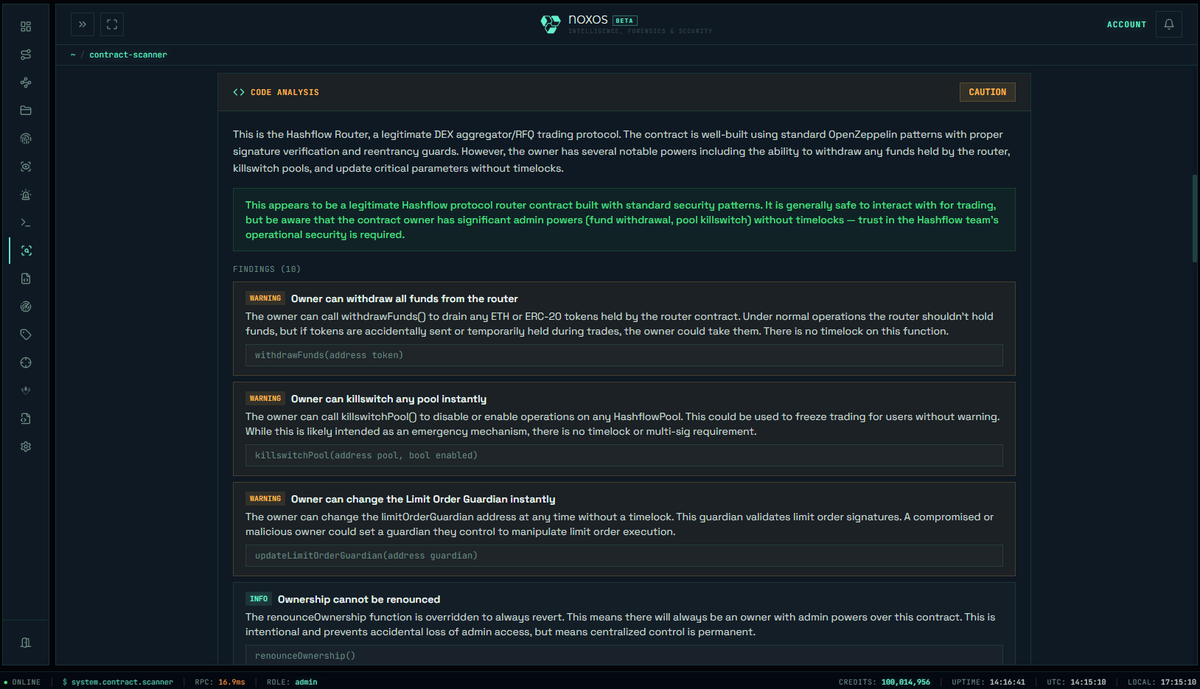Click the CAUTION badge

pyautogui.click(x=987, y=92)
